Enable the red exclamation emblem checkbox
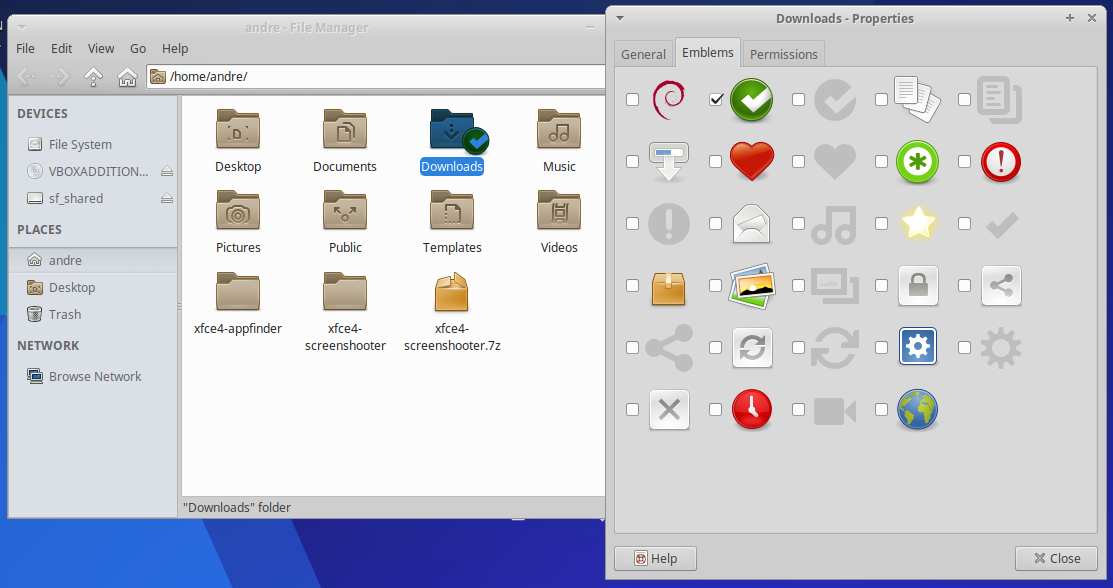The image size is (1113, 588). click(x=964, y=161)
